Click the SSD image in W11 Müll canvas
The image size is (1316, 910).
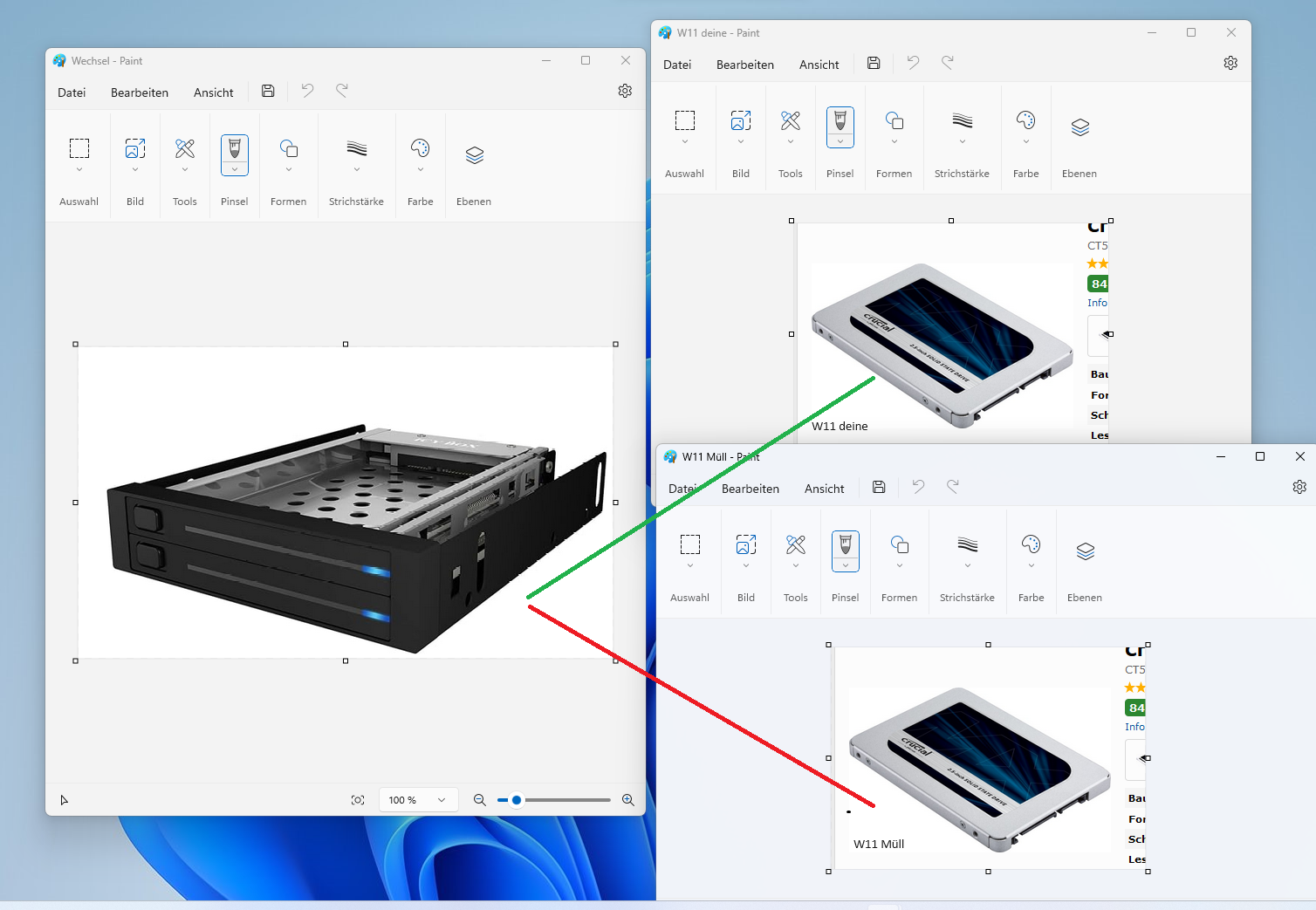coord(979,769)
